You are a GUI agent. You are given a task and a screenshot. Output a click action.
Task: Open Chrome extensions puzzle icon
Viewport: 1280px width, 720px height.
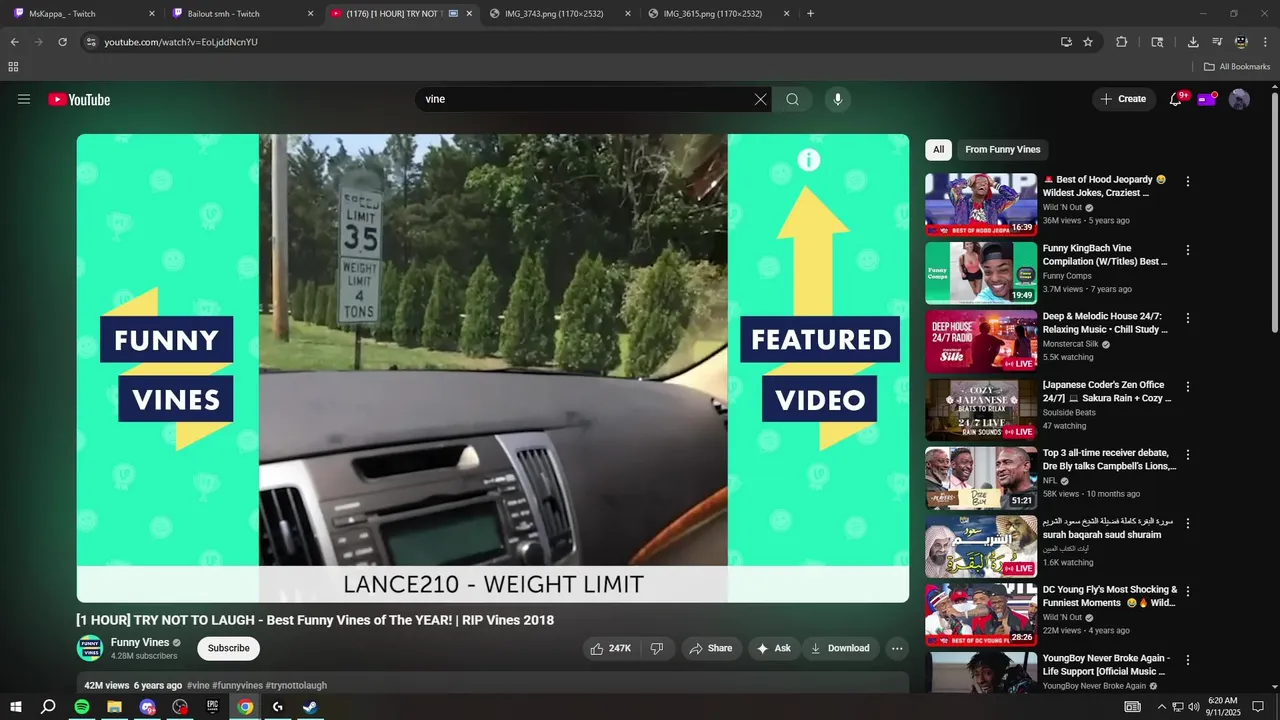[1121, 42]
